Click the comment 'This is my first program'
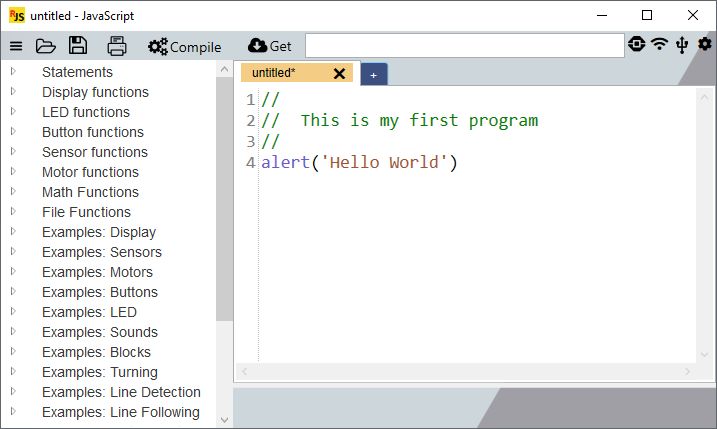717x429 pixels. 419,121
